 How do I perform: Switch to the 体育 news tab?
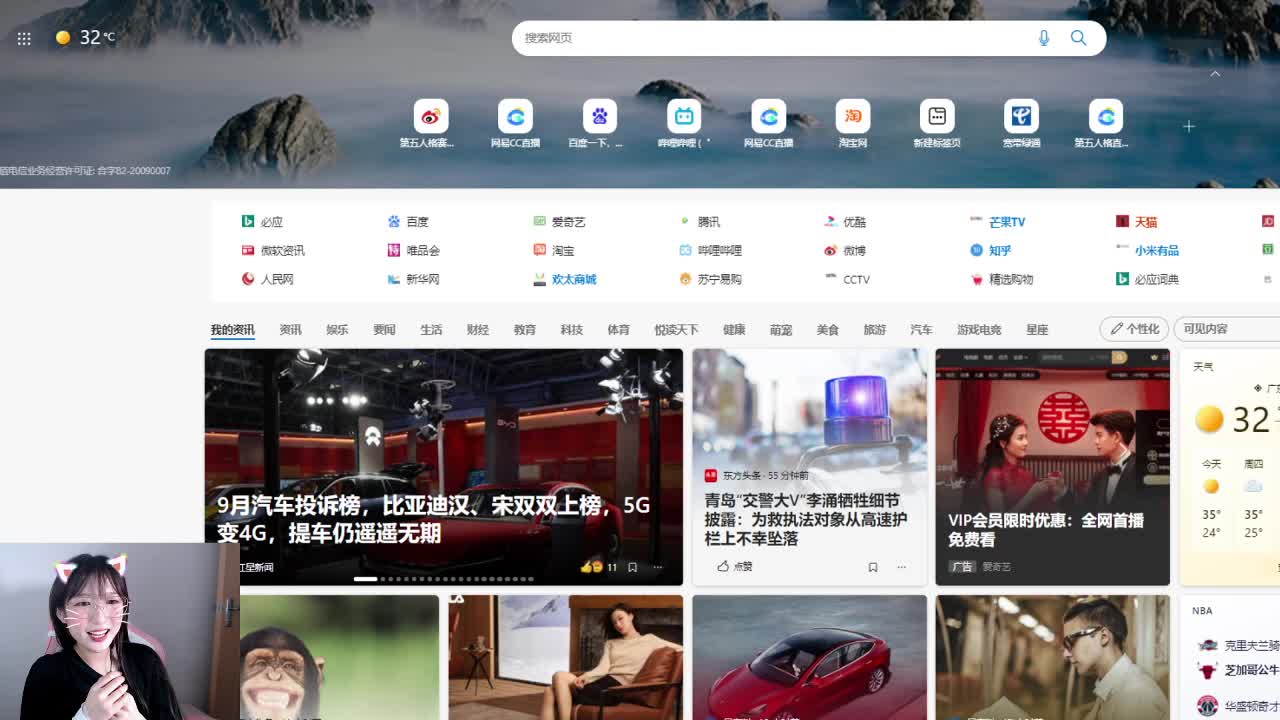tap(619, 329)
